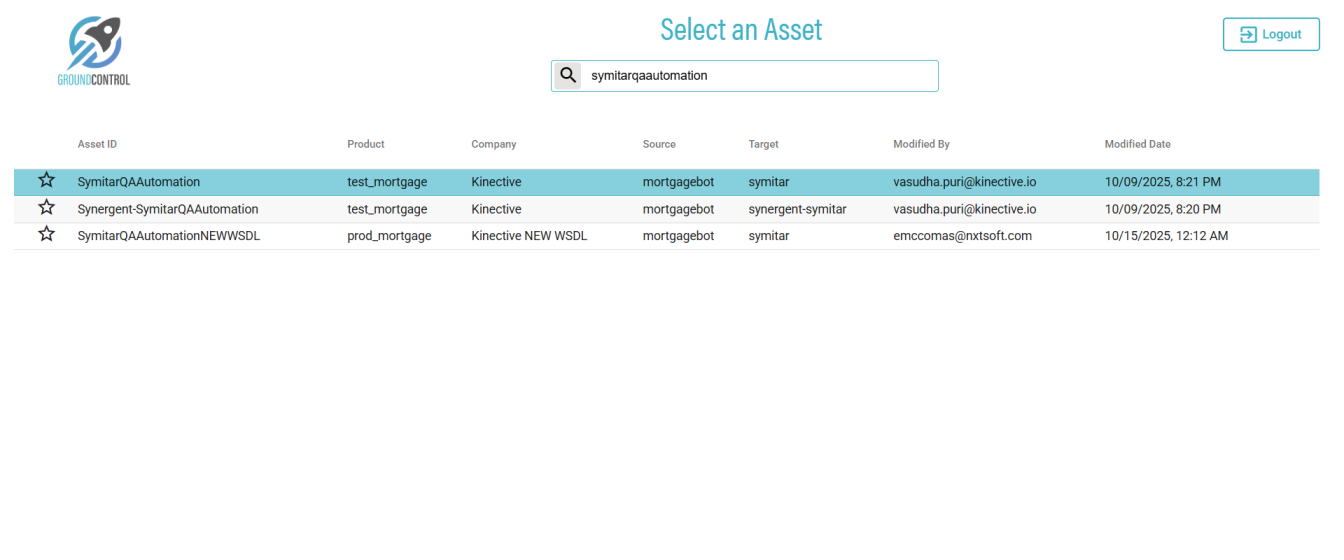The width and height of the screenshot is (1344, 560).
Task: Star the Synergent-SymitarQAAutomation asset
Action: pos(46,208)
